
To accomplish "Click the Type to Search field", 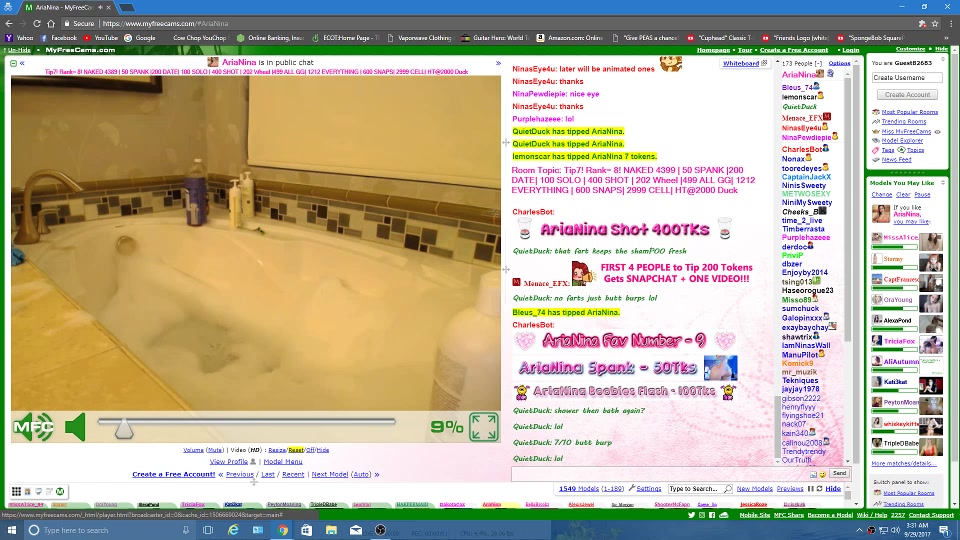I will pyautogui.click(x=693, y=489).
